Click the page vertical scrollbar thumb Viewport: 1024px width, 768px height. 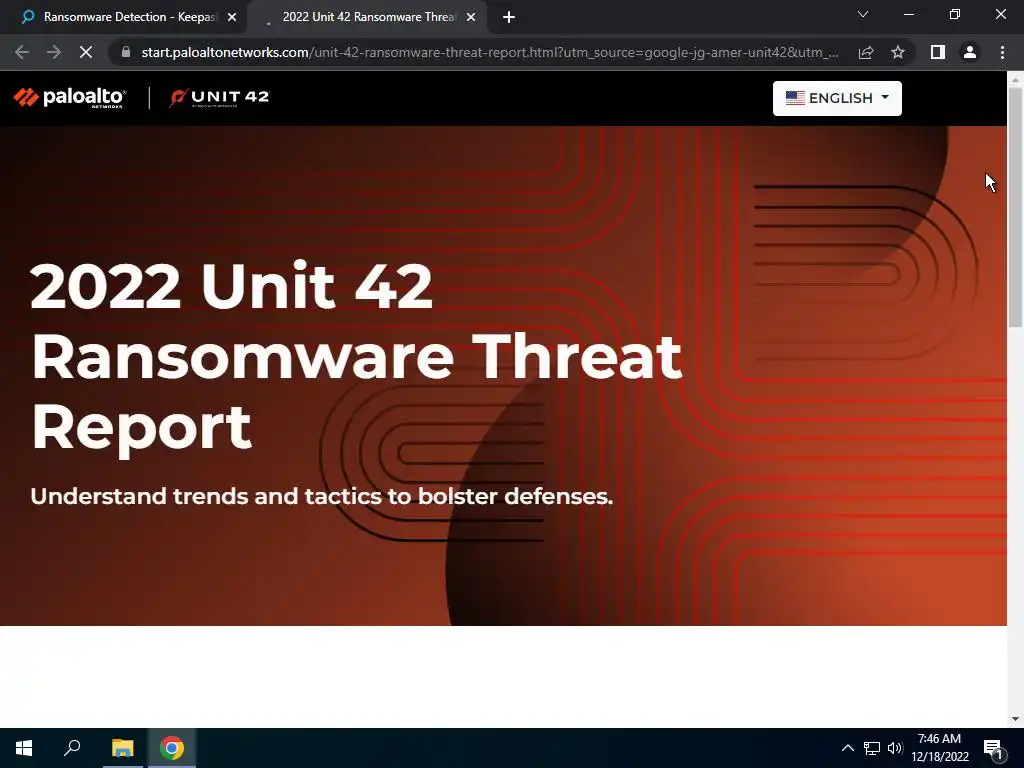pyautogui.click(x=1015, y=206)
